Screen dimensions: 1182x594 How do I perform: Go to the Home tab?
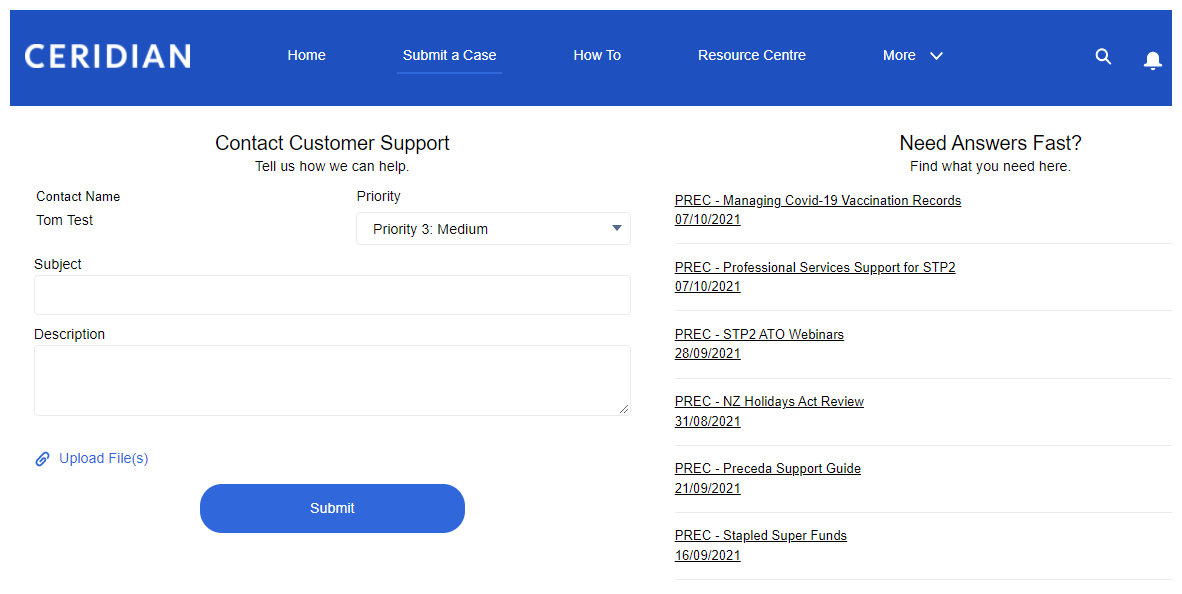tap(306, 56)
